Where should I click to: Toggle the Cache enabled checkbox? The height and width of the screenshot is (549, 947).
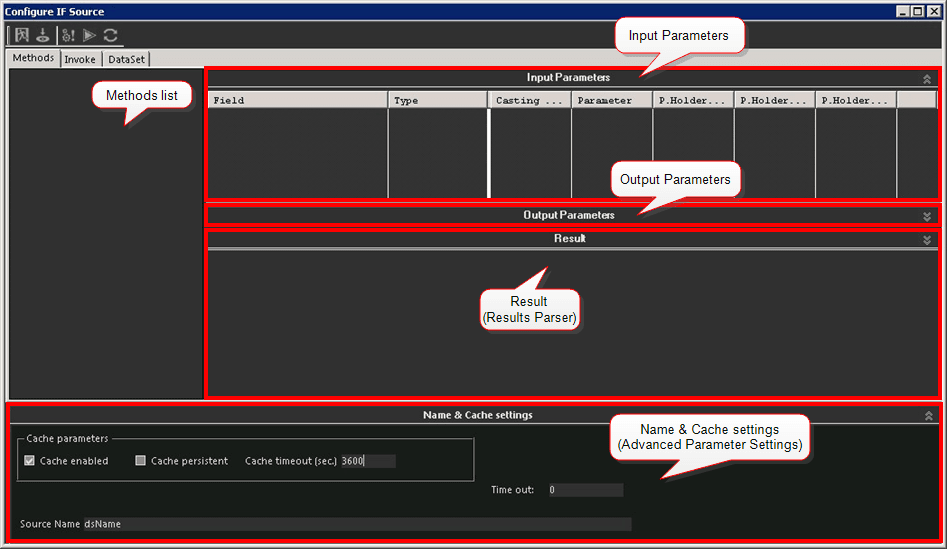[30, 461]
